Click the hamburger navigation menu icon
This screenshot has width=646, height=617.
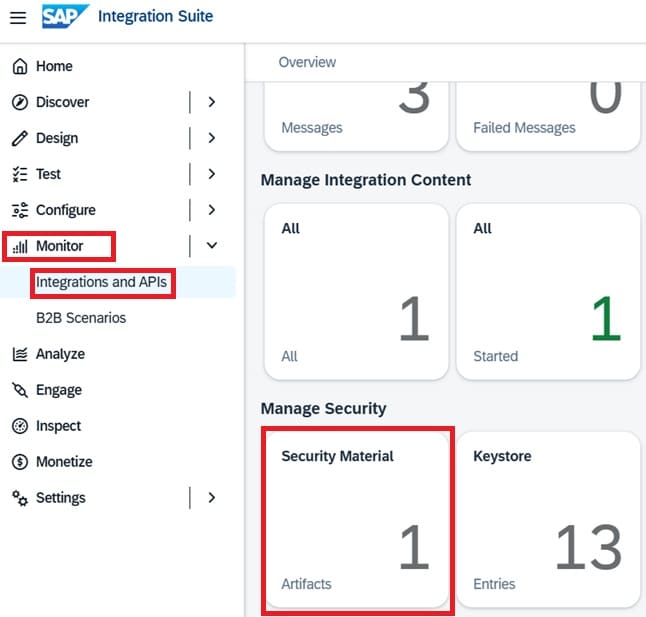18,18
